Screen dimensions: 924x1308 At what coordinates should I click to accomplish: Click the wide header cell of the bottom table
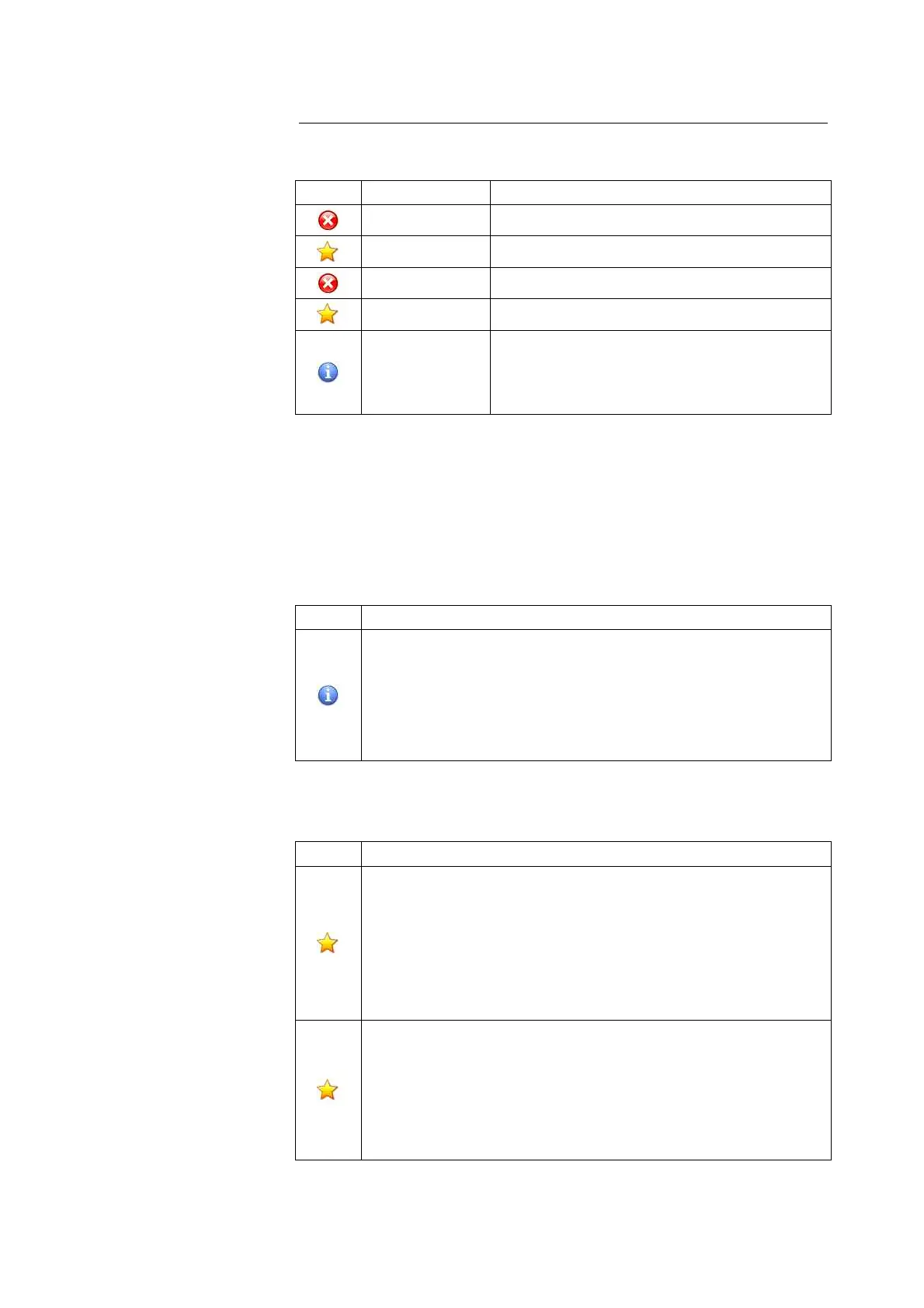[596, 854]
